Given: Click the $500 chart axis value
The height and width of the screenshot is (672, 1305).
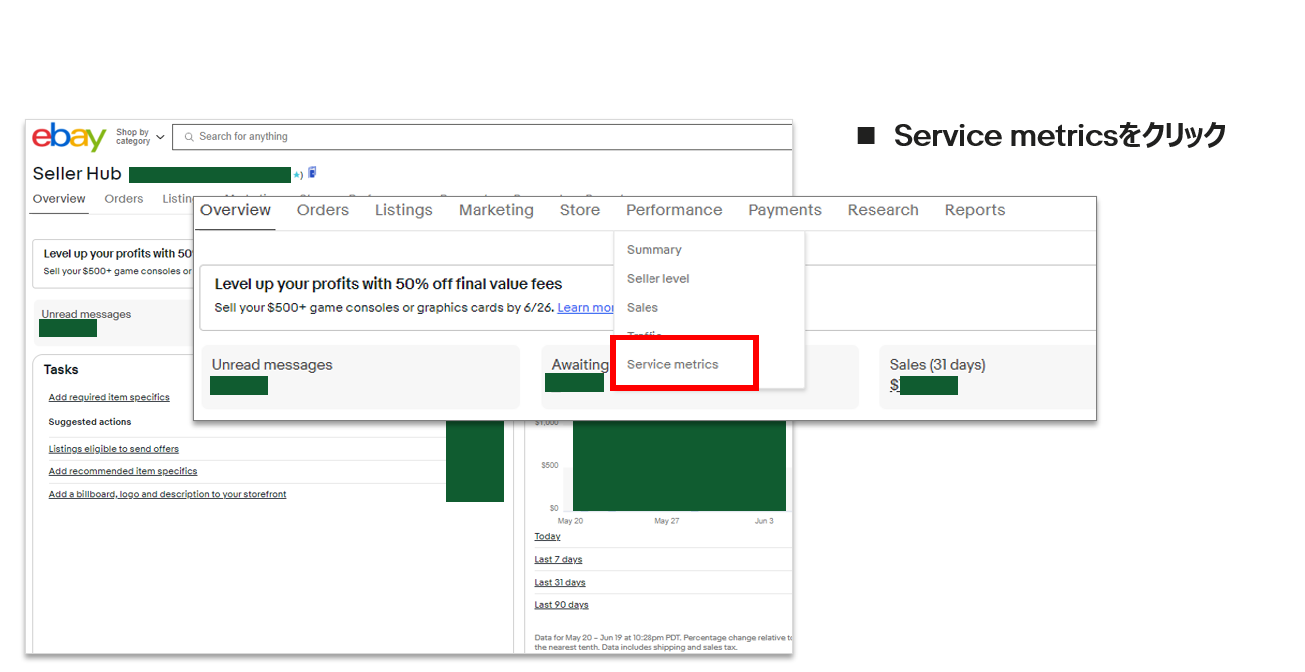Looking at the screenshot, I should 550,465.
